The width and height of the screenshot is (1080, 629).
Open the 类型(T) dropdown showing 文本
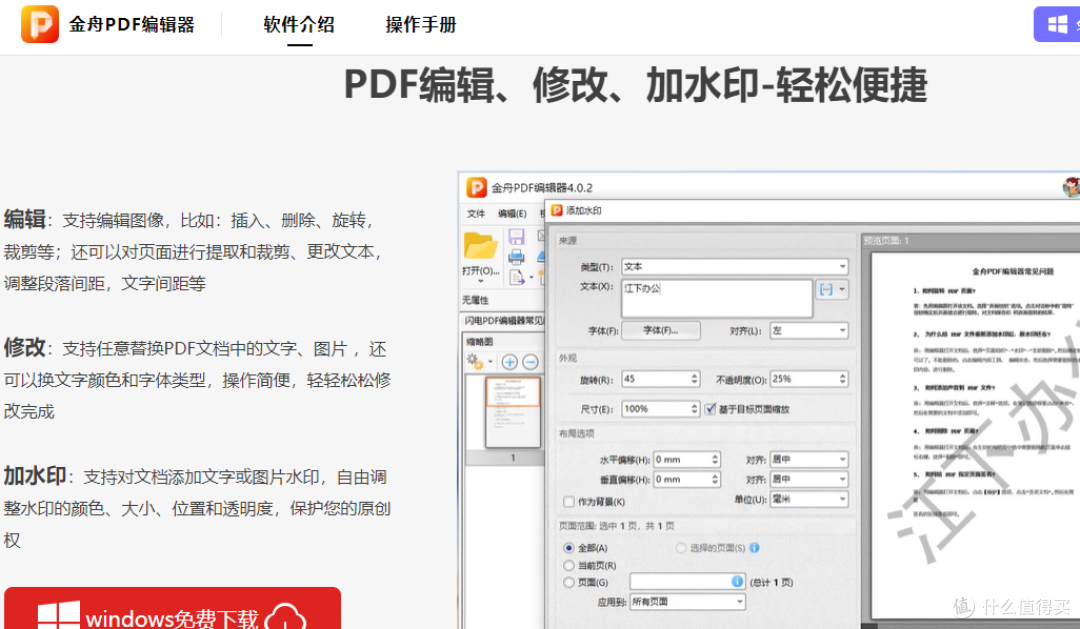[x=735, y=267]
